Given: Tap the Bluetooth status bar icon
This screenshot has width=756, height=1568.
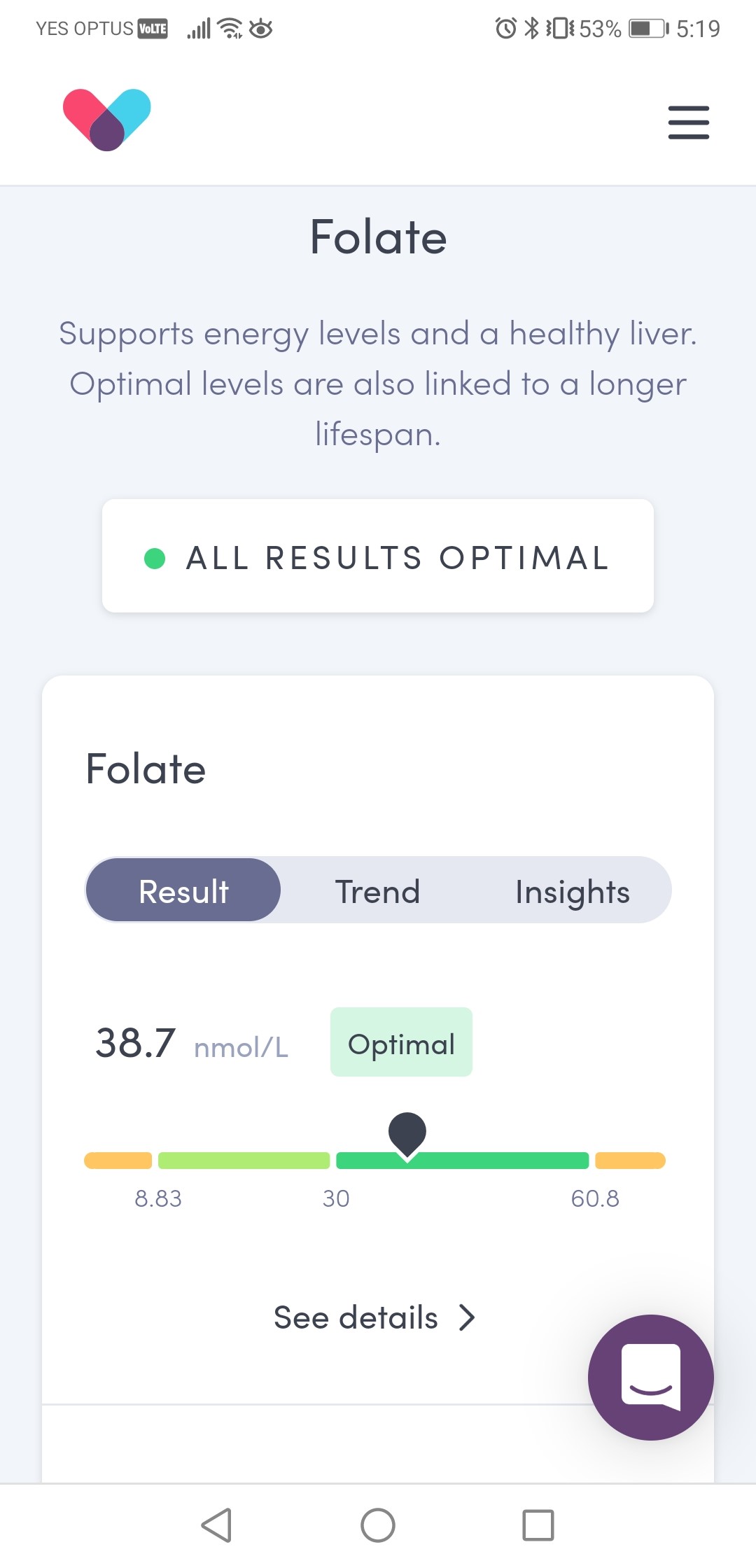Looking at the screenshot, I should [532, 29].
